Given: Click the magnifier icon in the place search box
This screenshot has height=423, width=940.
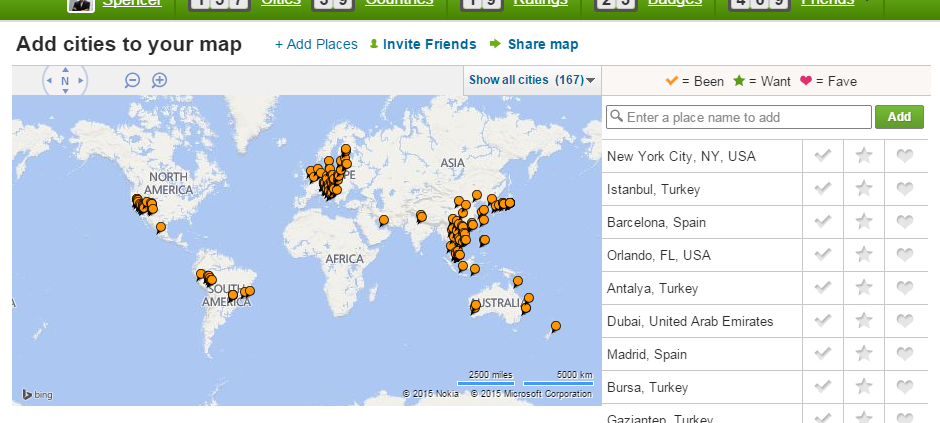Looking at the screenshot, I should [616, 117].
